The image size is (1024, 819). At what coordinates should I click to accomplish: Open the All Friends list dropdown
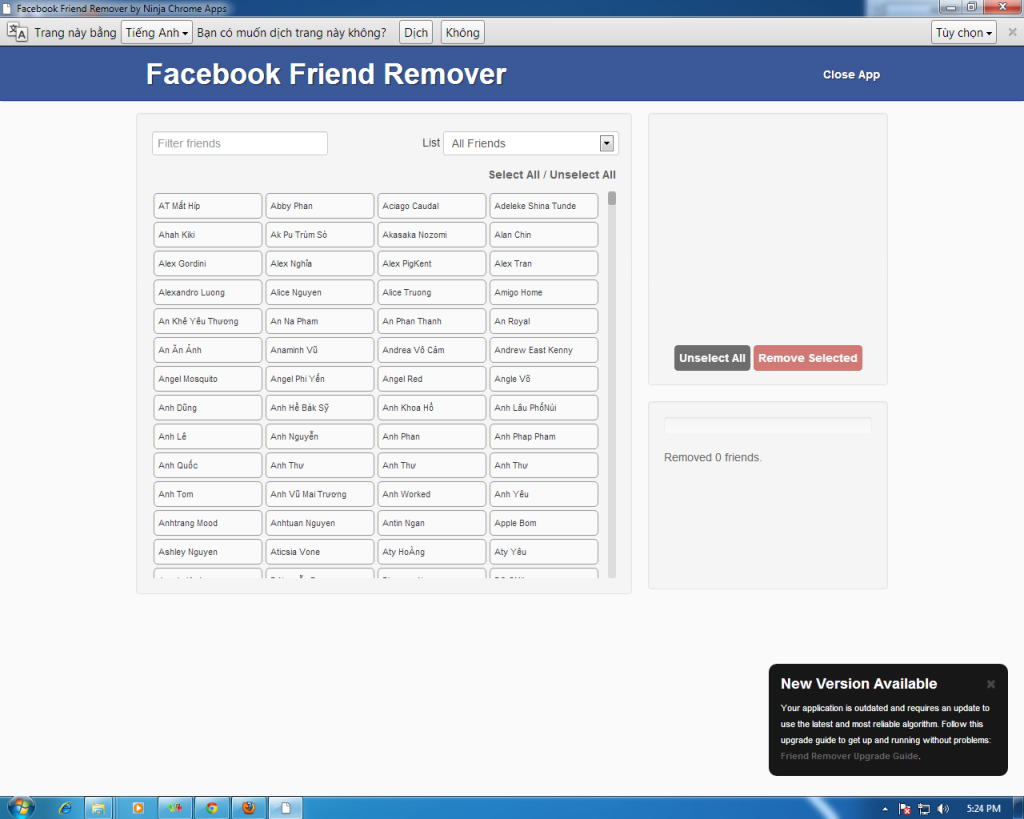point(530,143)
